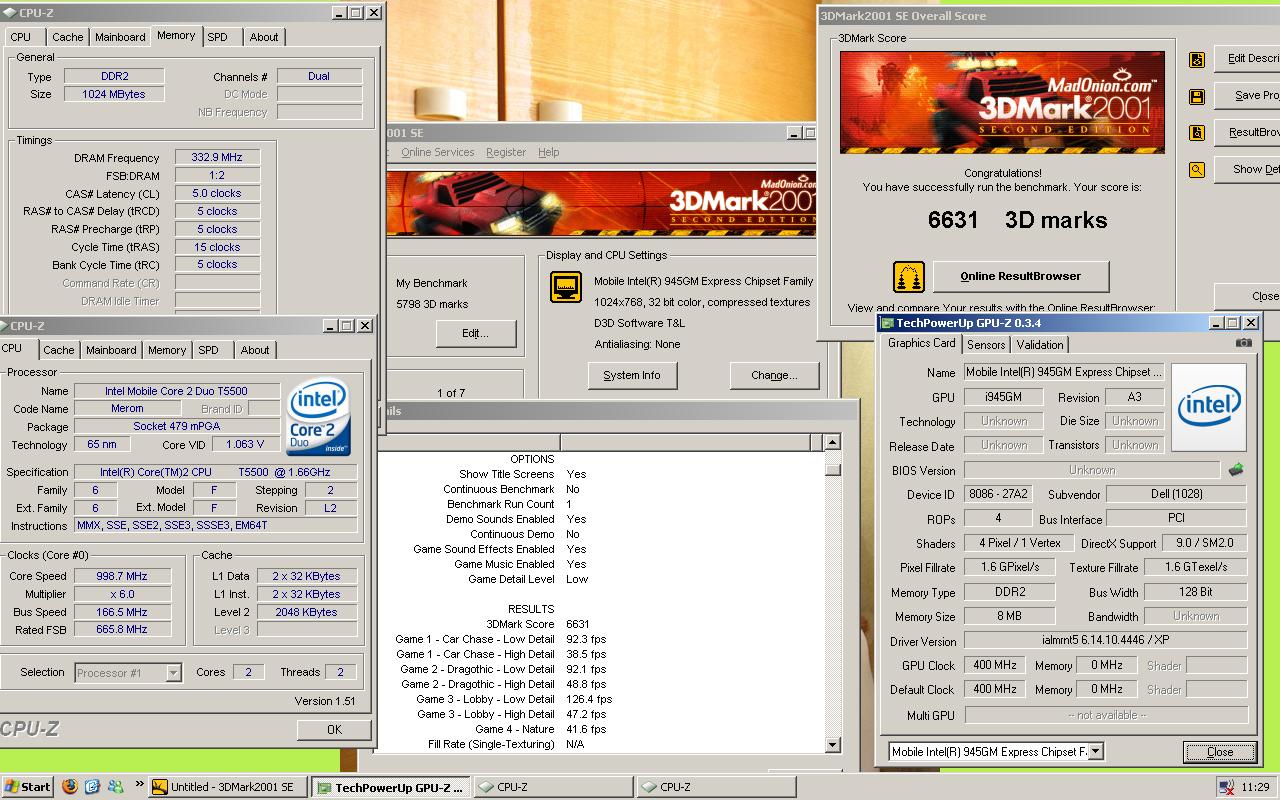
Task: Click the System Info button
Action: tap(632, 375)
